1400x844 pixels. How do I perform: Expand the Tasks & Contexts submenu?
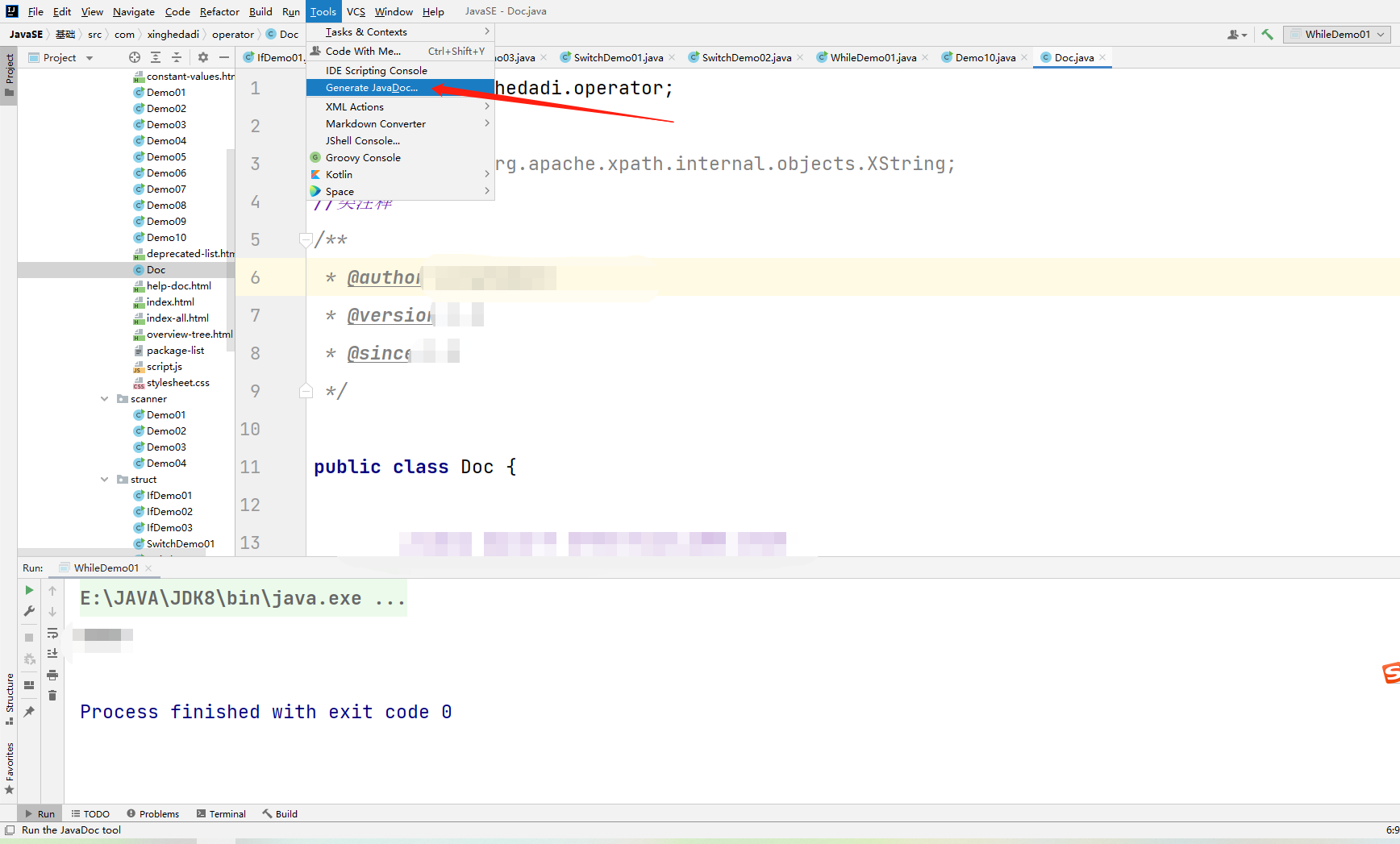tap(400, 32)
